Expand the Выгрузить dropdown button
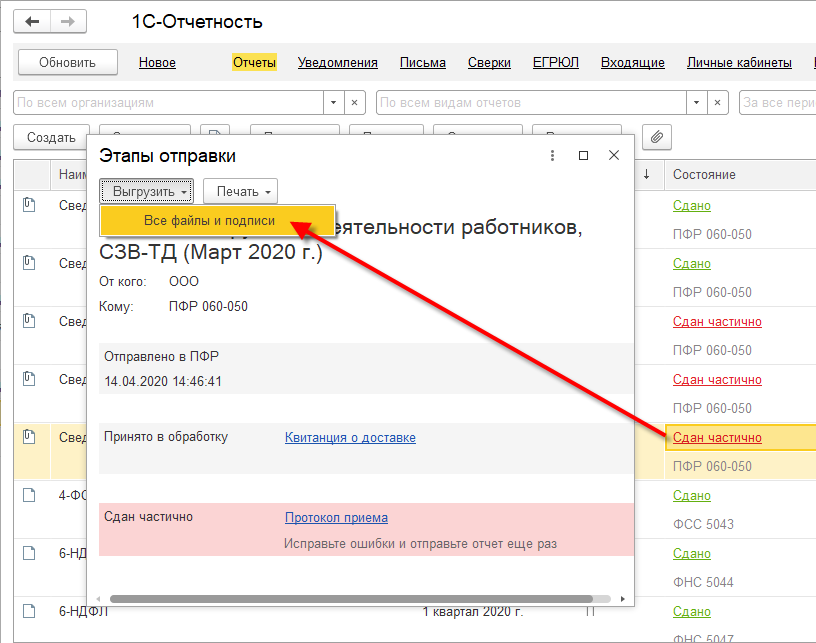 147,191
